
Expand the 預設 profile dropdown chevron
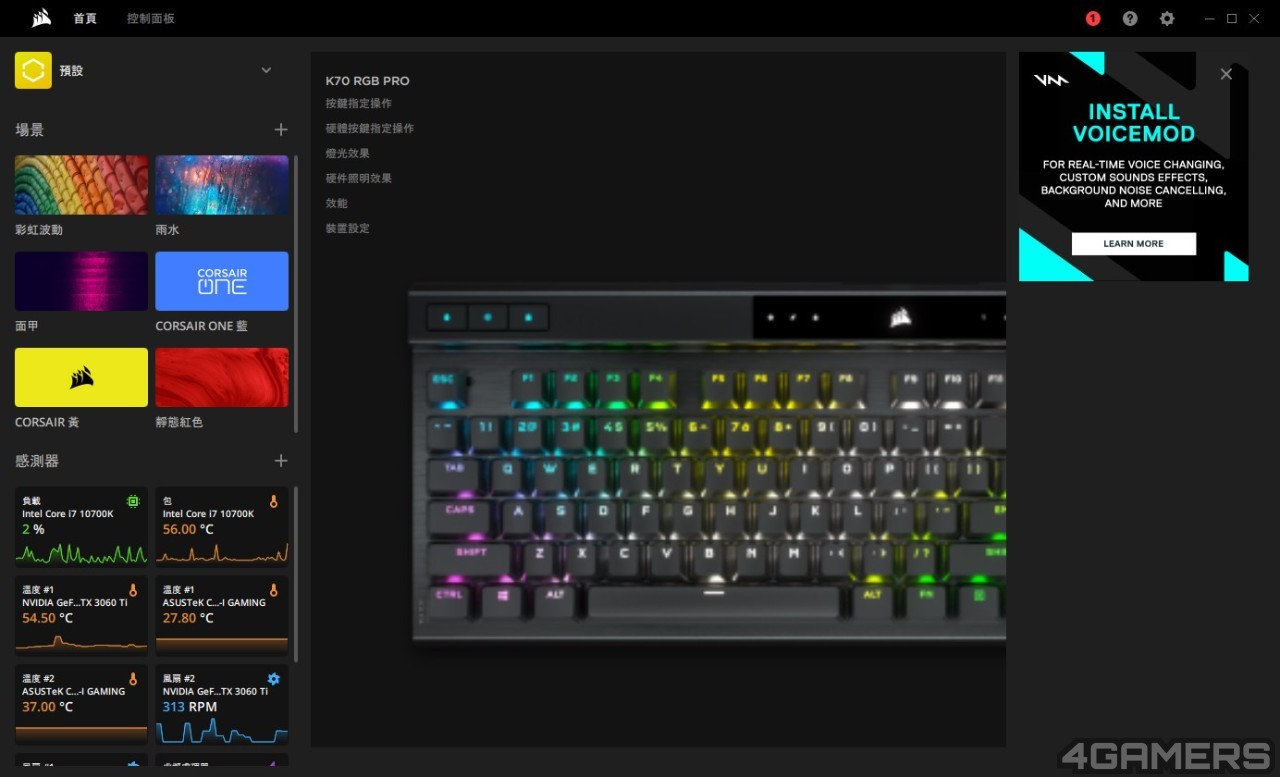click(266, 70)
